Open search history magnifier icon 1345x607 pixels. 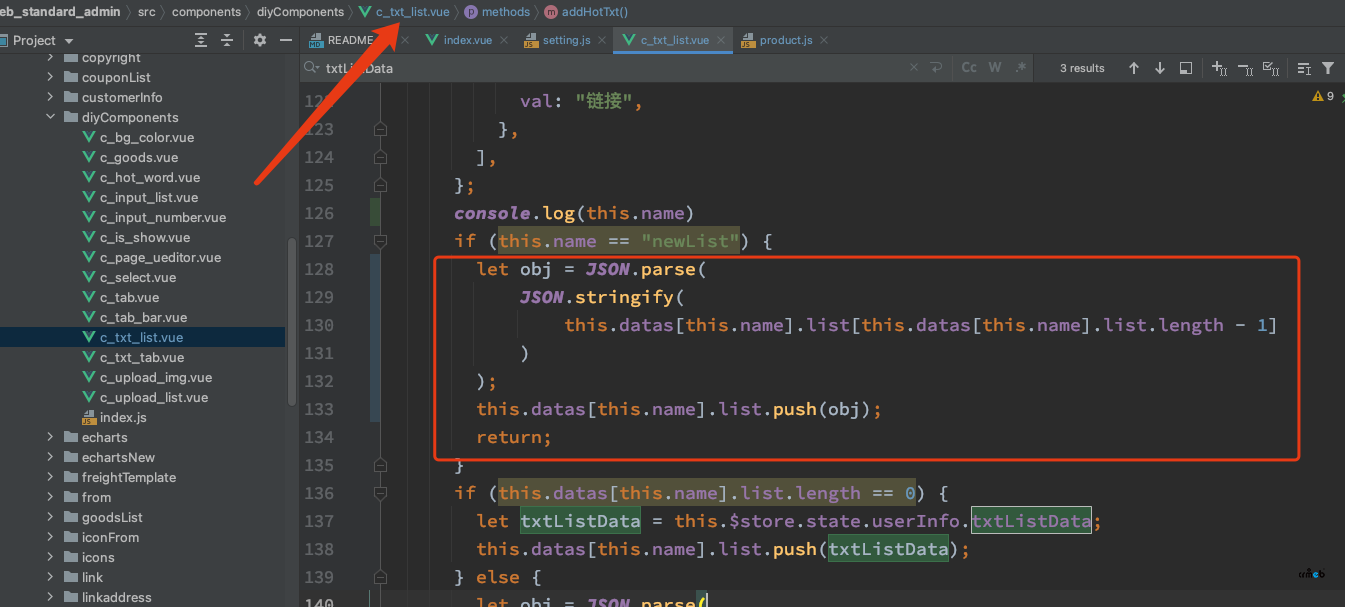pos(312,68)
